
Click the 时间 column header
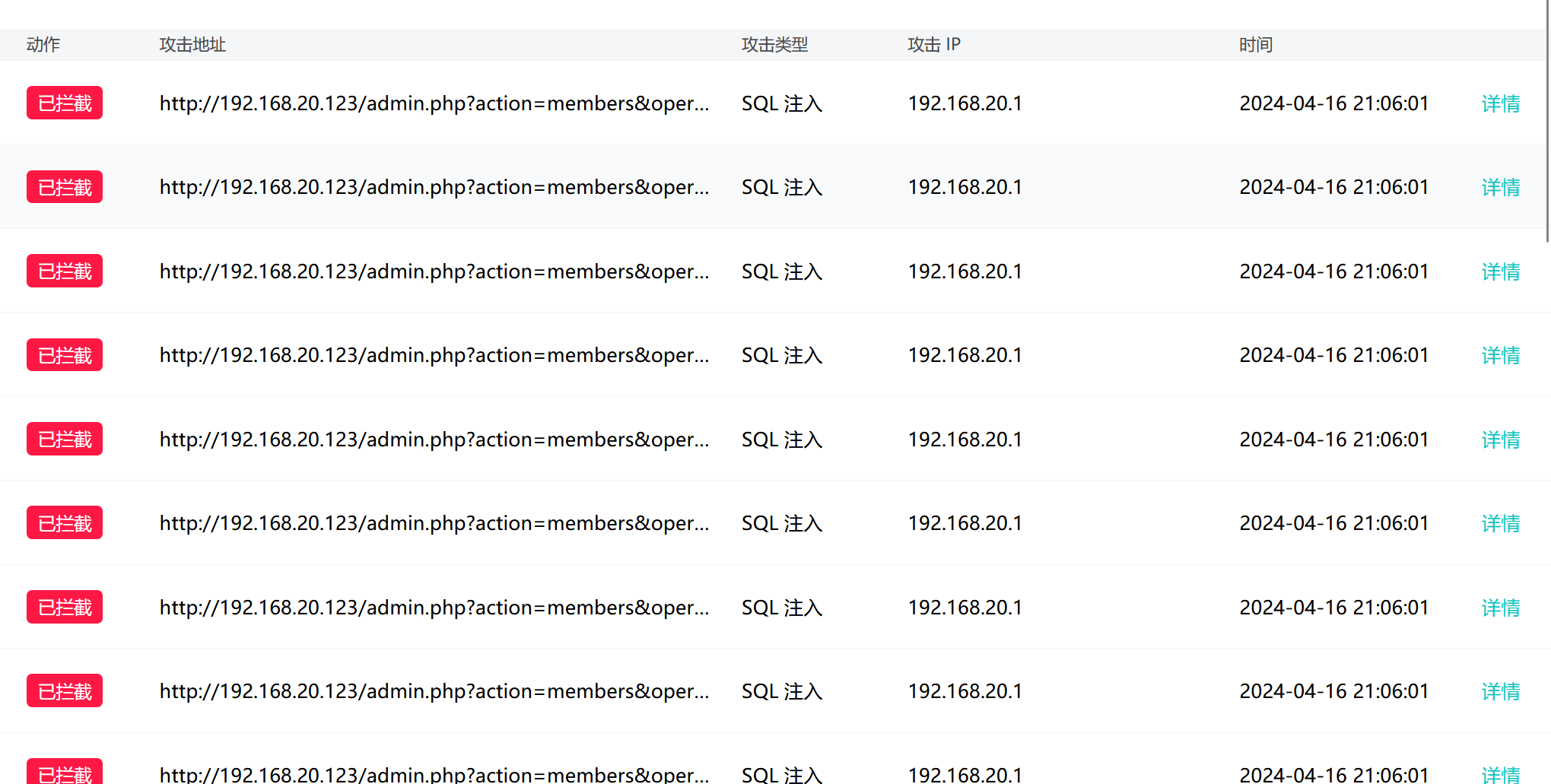[x=1255, y=45]
